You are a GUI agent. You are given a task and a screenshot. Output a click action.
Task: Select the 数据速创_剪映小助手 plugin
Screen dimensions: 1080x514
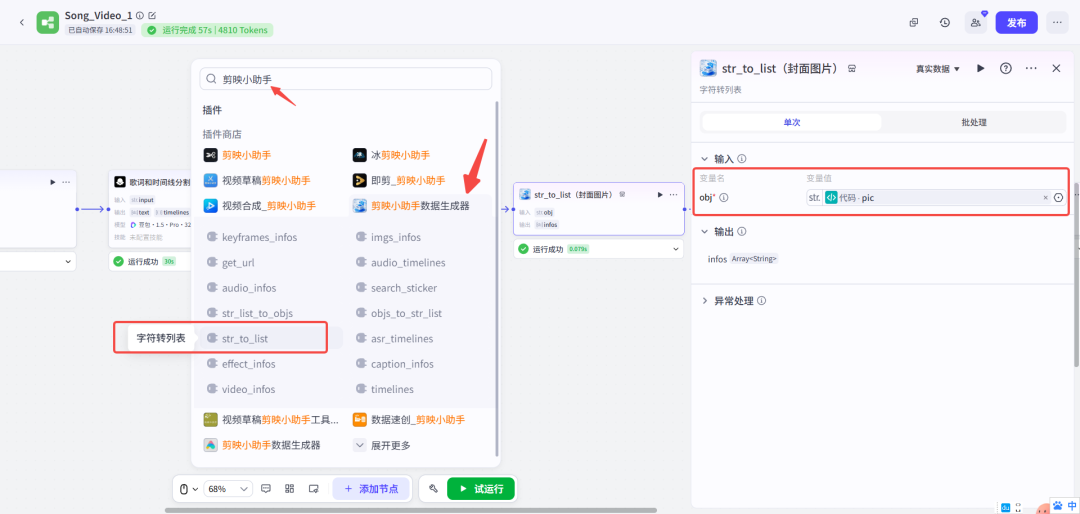408,420
